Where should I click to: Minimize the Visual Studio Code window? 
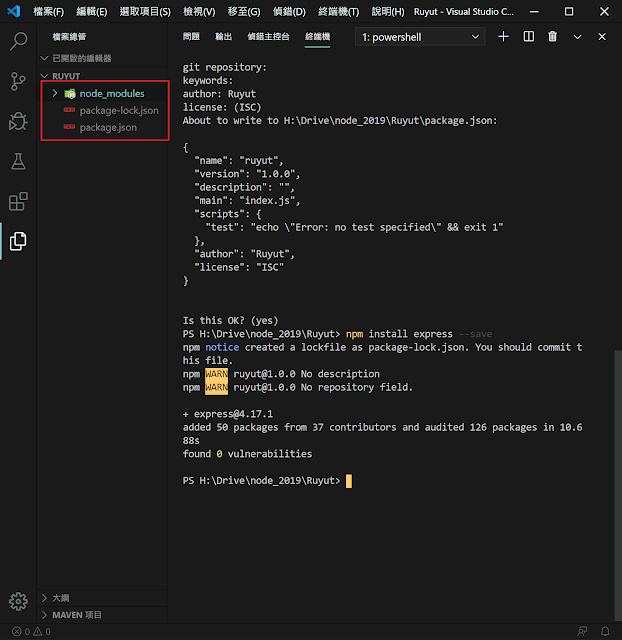pos(534,11)
